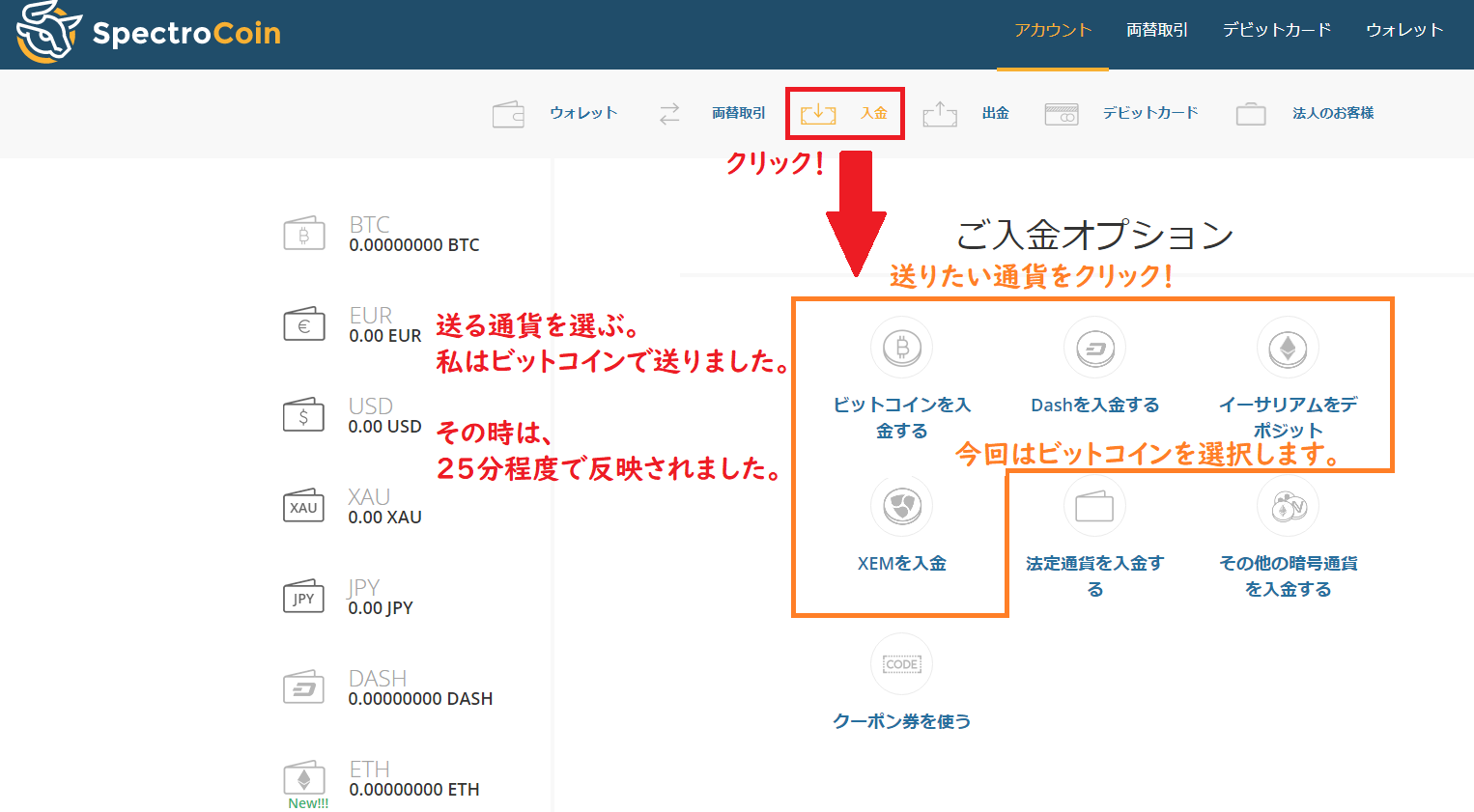Click the Dash deposit icon
Viewport: 1474px width, 812px height.
1093,347
